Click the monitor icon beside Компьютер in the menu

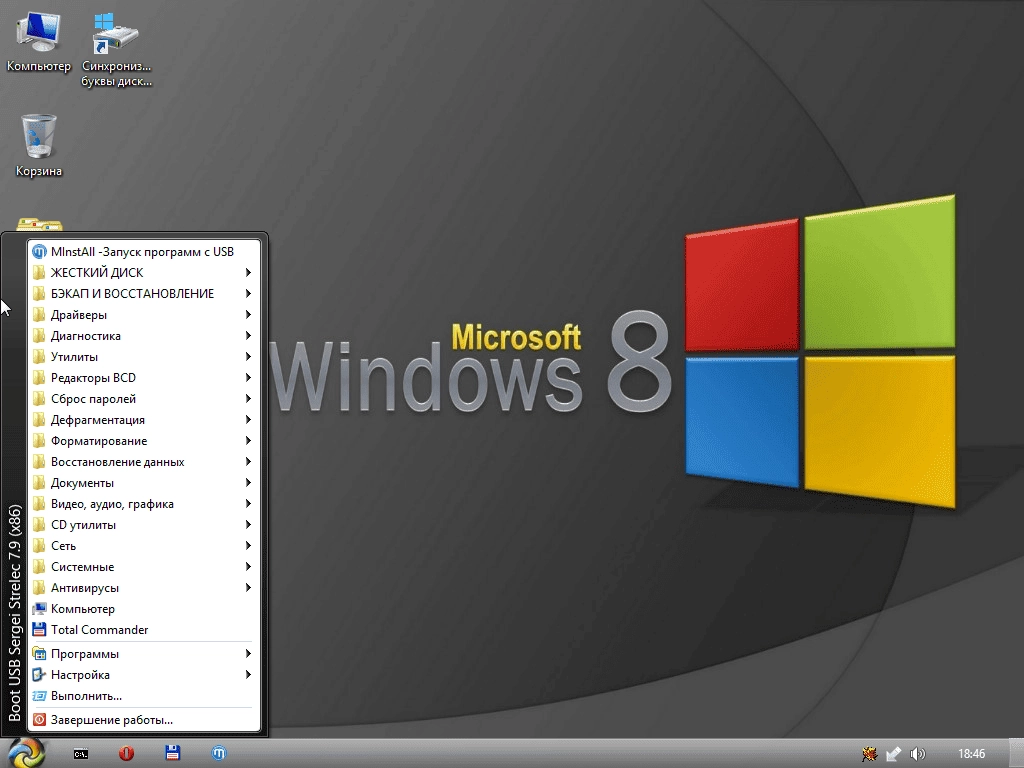[x=39, y=609]
